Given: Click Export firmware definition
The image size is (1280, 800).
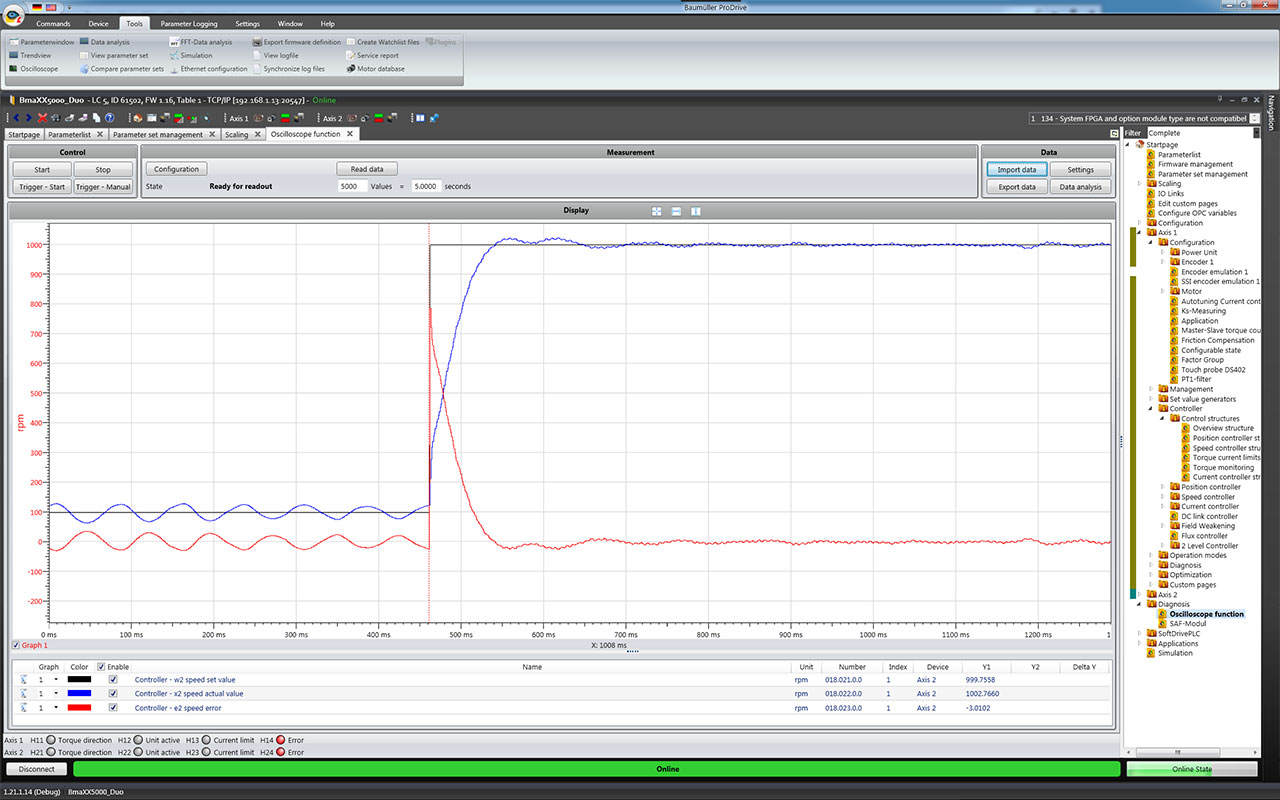Looking at the screenshot, I should pos(296,42).
